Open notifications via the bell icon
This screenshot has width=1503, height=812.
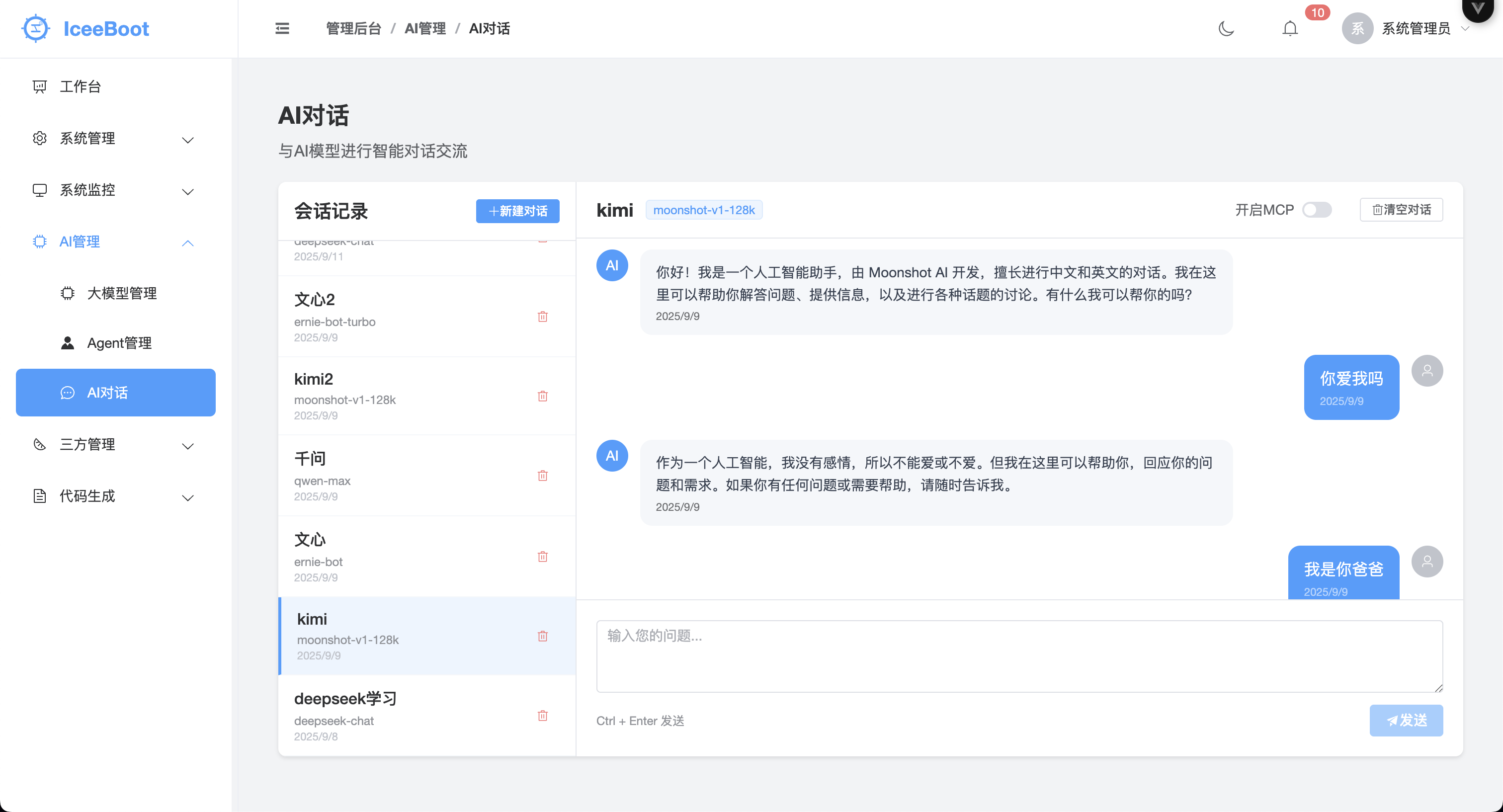1289,28
